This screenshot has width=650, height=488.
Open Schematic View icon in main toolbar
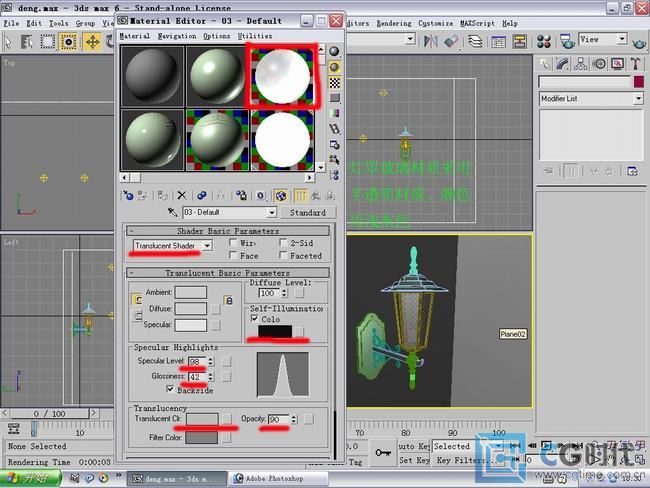click(519, 41)
